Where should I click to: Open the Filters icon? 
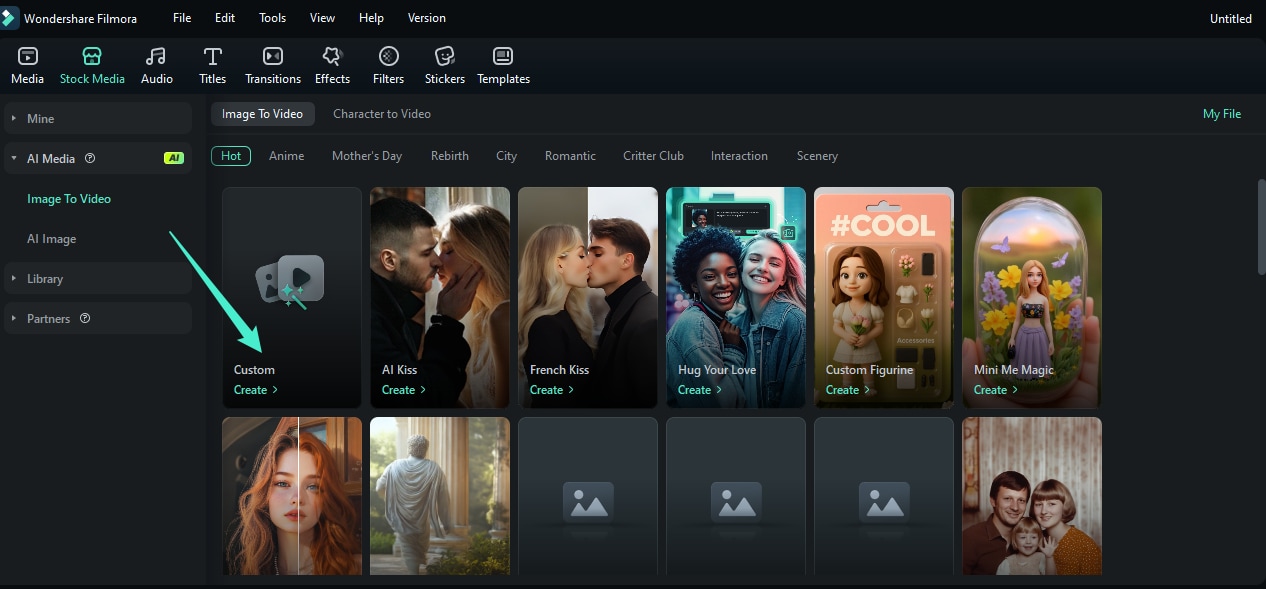pos(389,57)
